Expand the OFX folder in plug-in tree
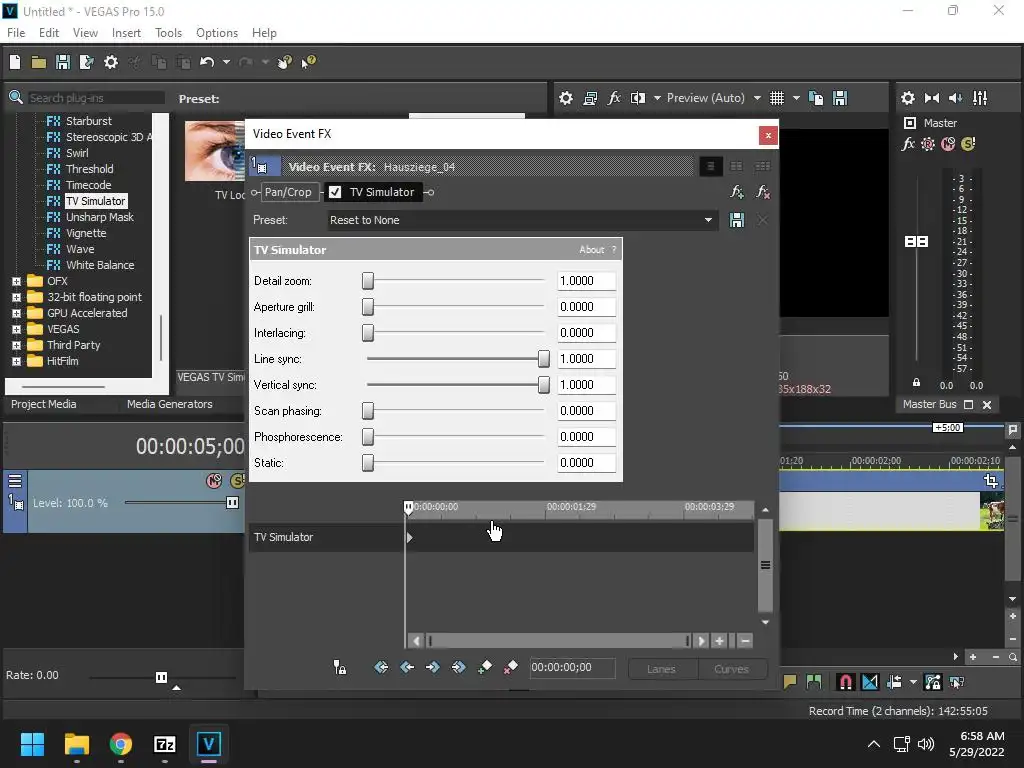The width and height of the screenshot is (1024, 768). [x=16, y=281]
